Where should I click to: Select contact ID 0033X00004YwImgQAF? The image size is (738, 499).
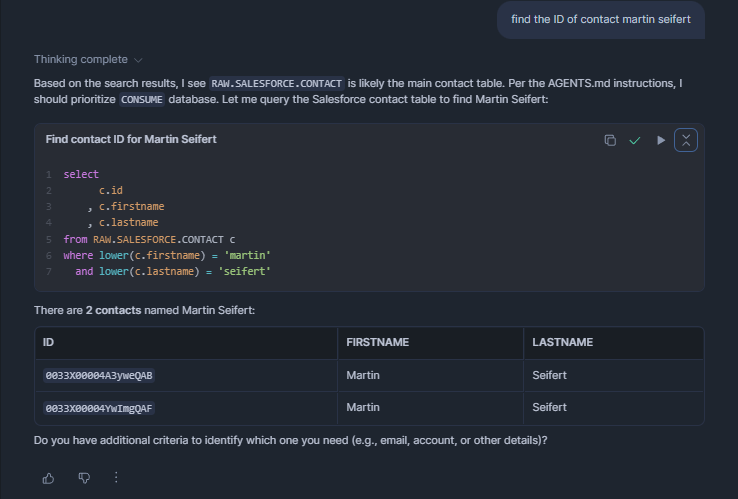pos(100,408)
